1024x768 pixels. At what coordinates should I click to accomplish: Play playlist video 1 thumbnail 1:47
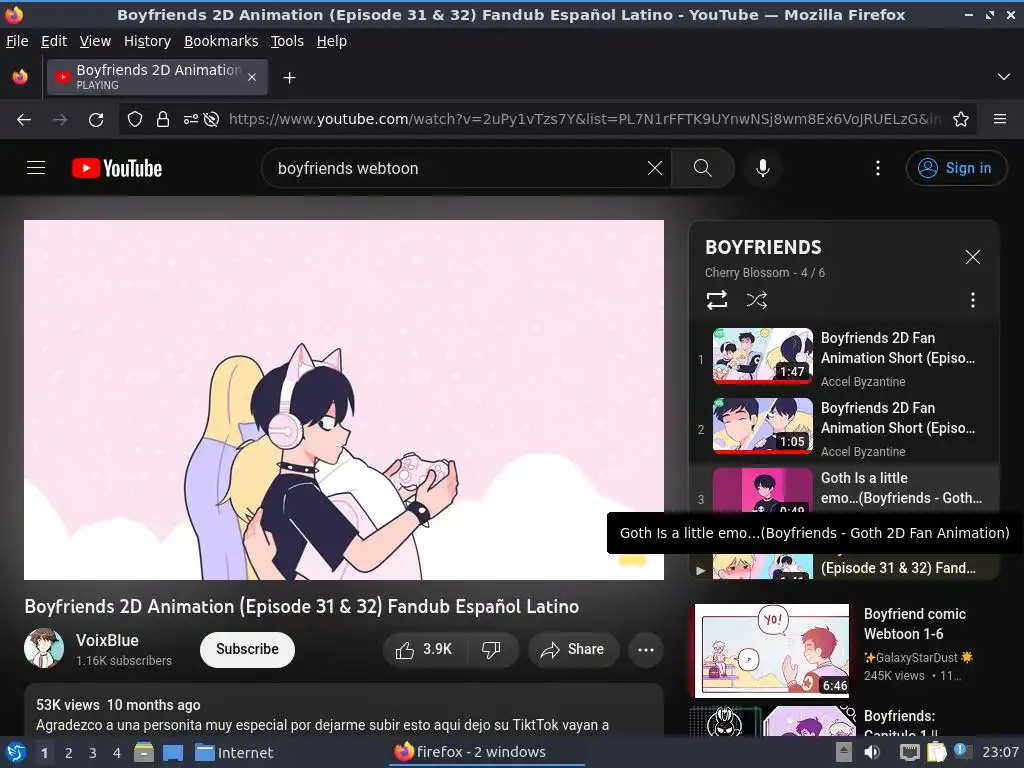(763, 355)
